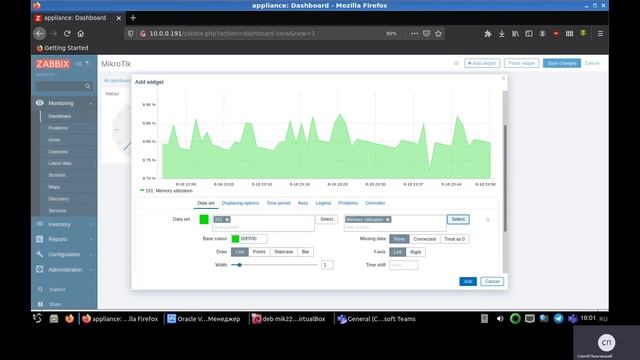
Task: Collapse the sidebar with the double-arrow icon
Action: 79,64
